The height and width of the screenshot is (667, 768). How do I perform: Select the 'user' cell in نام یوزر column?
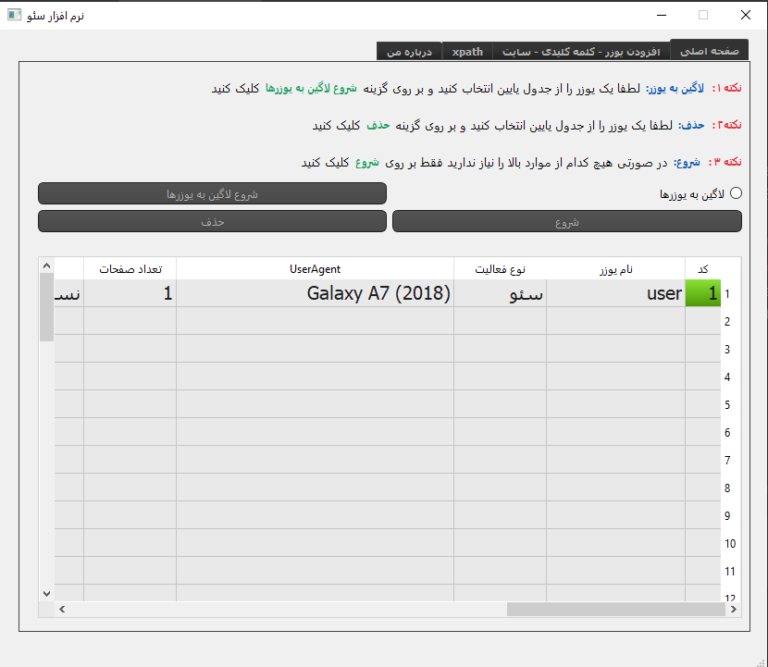coord(615,294)
